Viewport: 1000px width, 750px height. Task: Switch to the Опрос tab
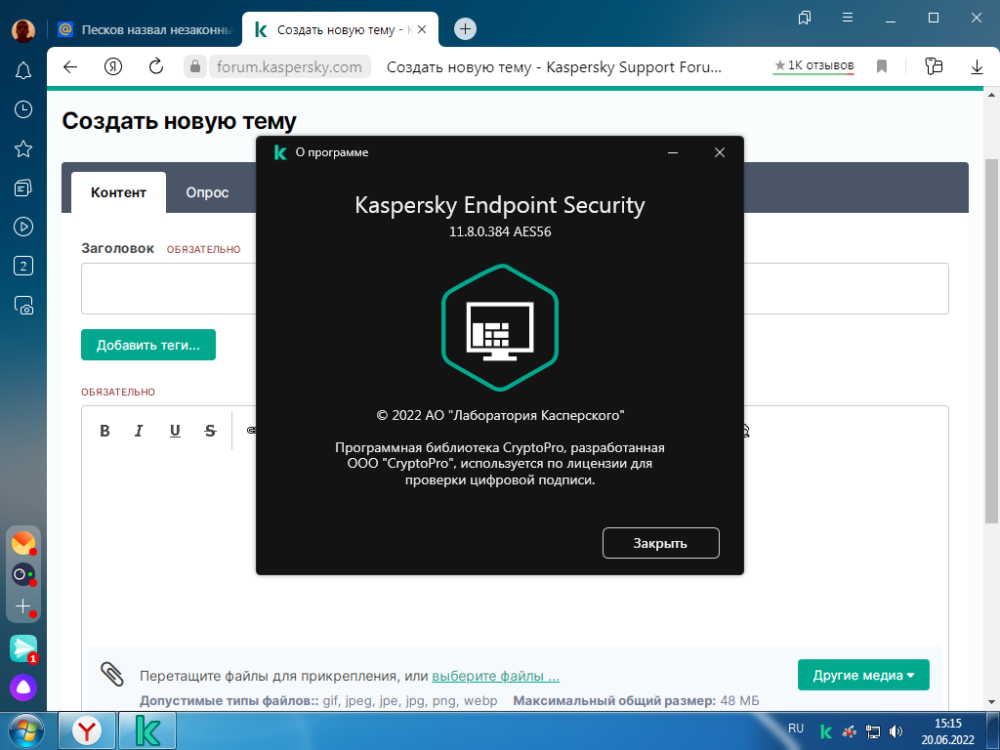coord(207,192)
